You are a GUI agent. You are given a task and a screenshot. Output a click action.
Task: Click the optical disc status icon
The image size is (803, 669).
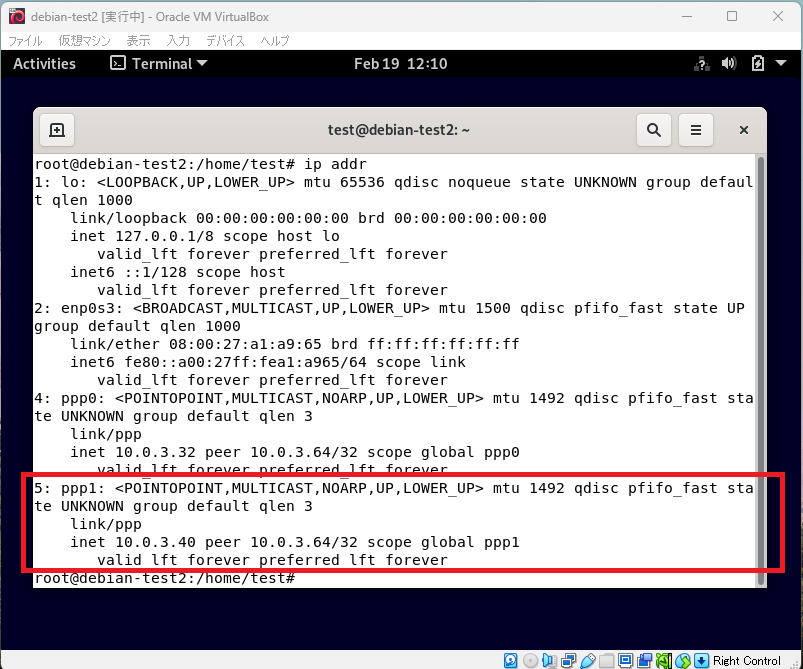pos(531,660)
